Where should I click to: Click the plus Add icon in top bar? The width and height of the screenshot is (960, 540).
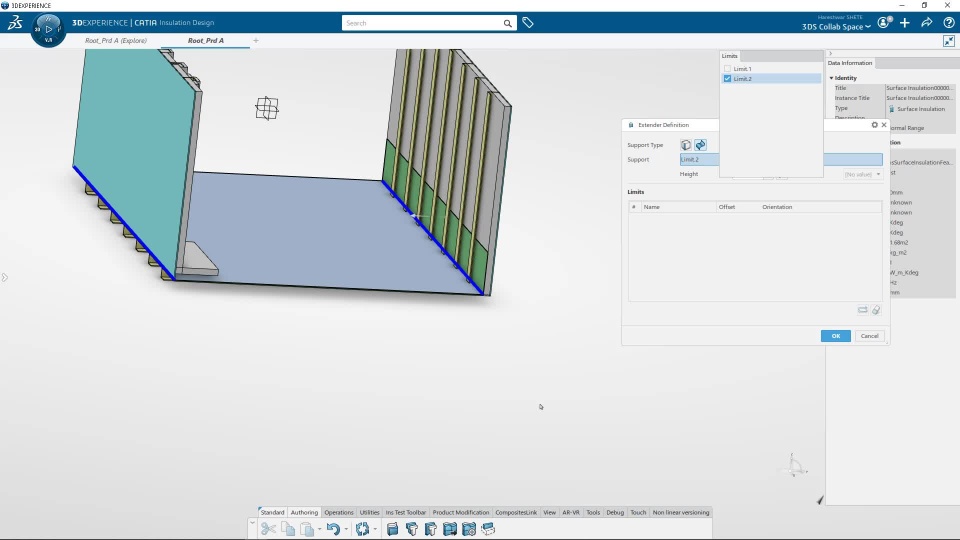(905, 23)
